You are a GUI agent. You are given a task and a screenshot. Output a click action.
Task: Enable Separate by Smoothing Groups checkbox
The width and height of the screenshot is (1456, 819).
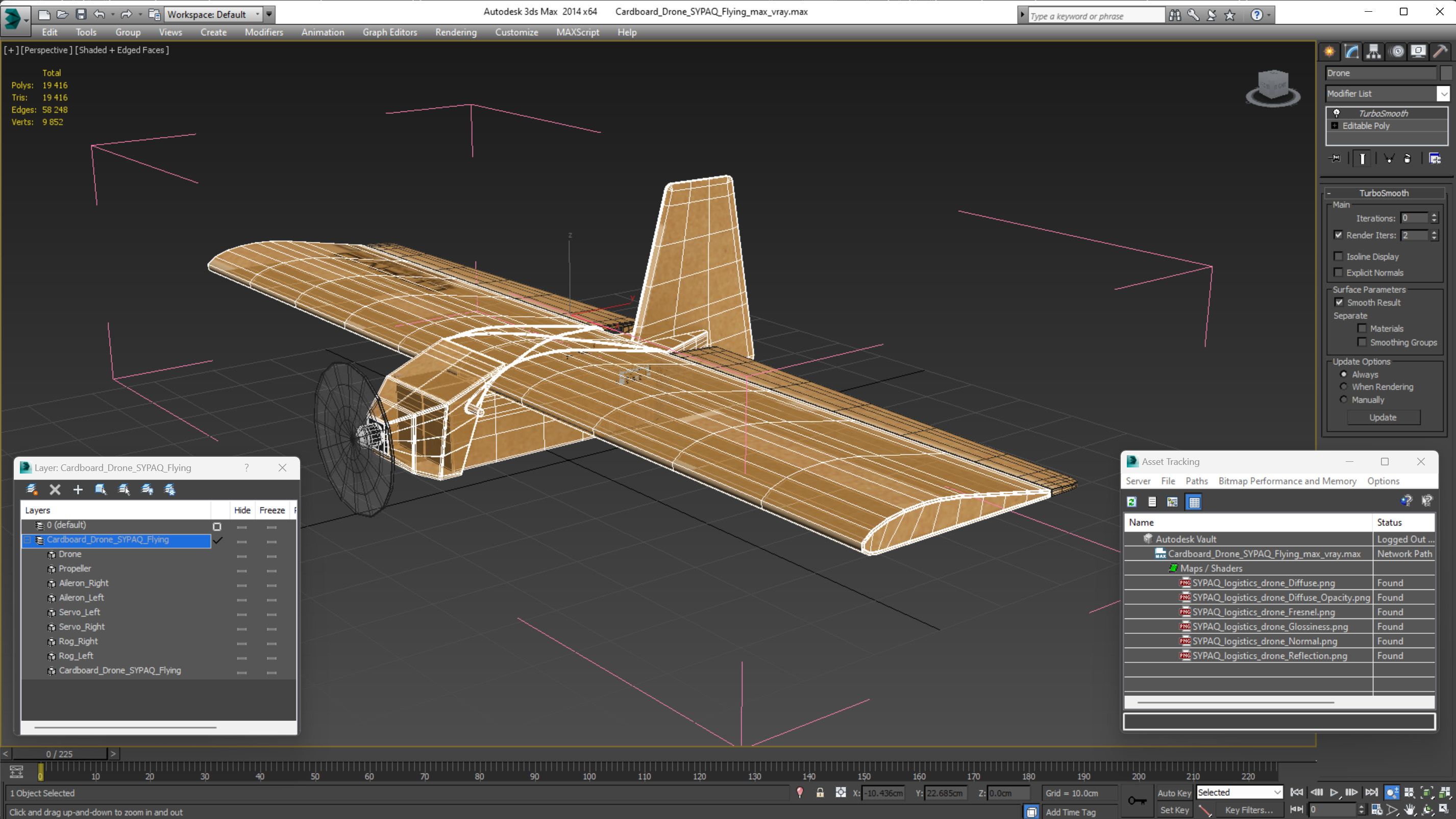[1362, 342]
